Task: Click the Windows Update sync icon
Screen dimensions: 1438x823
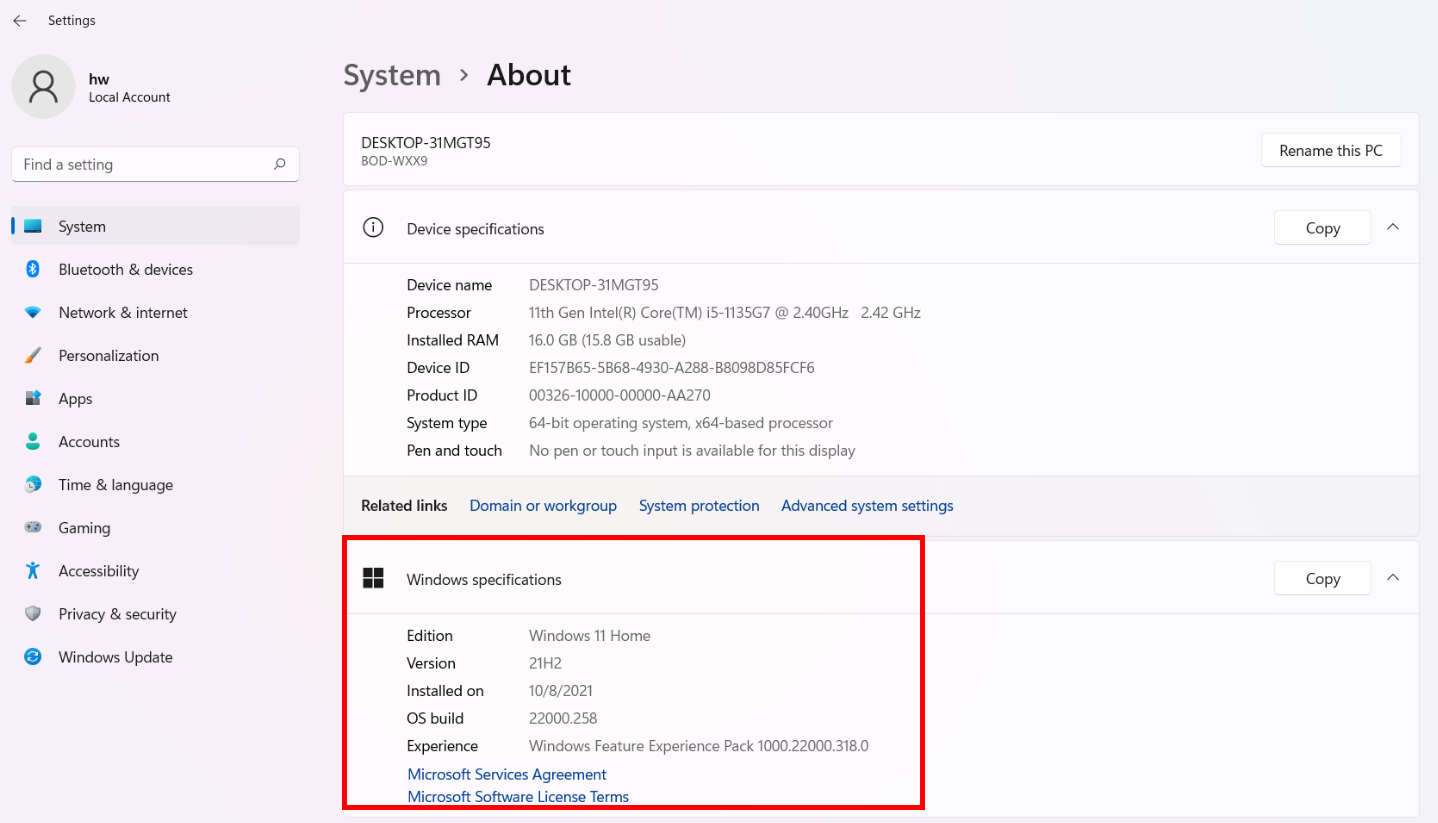Action: tap(33, 656)
